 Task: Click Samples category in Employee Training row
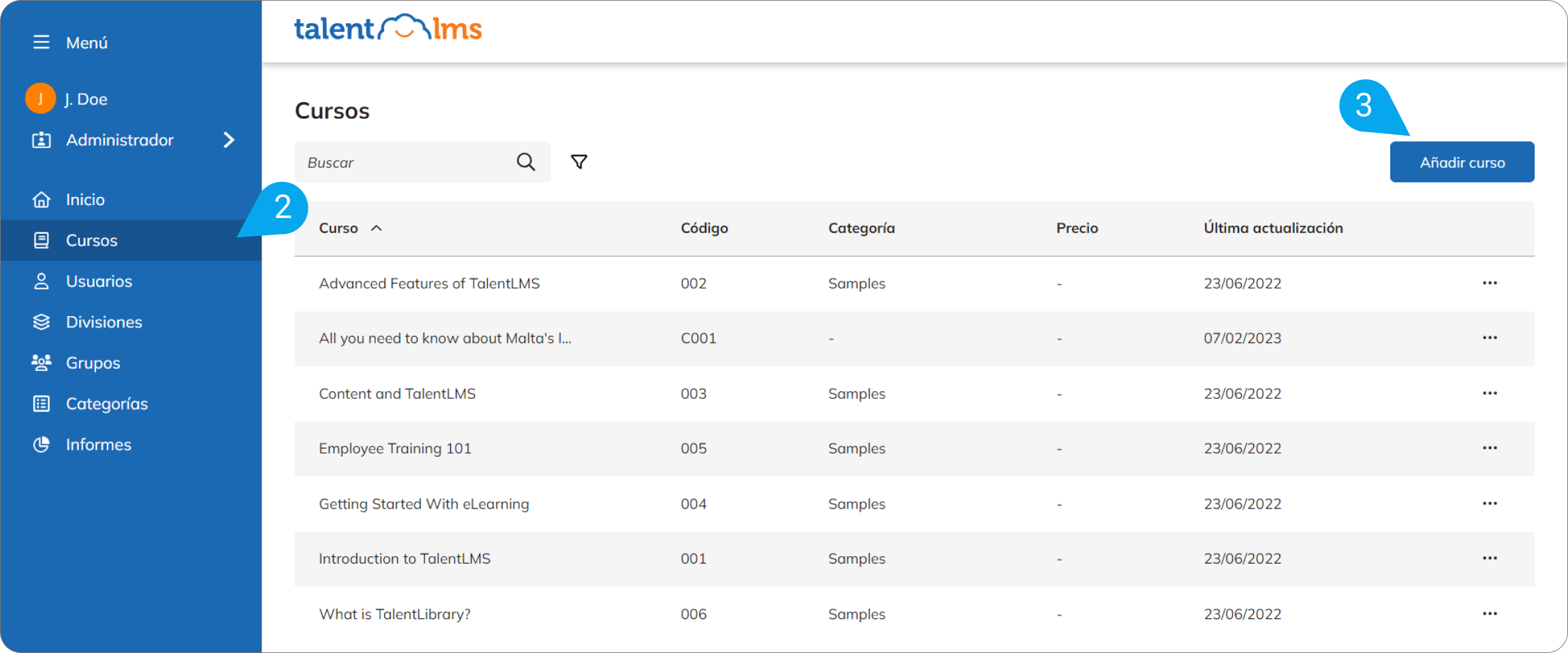pyautogui.click(x=856, y=449)
